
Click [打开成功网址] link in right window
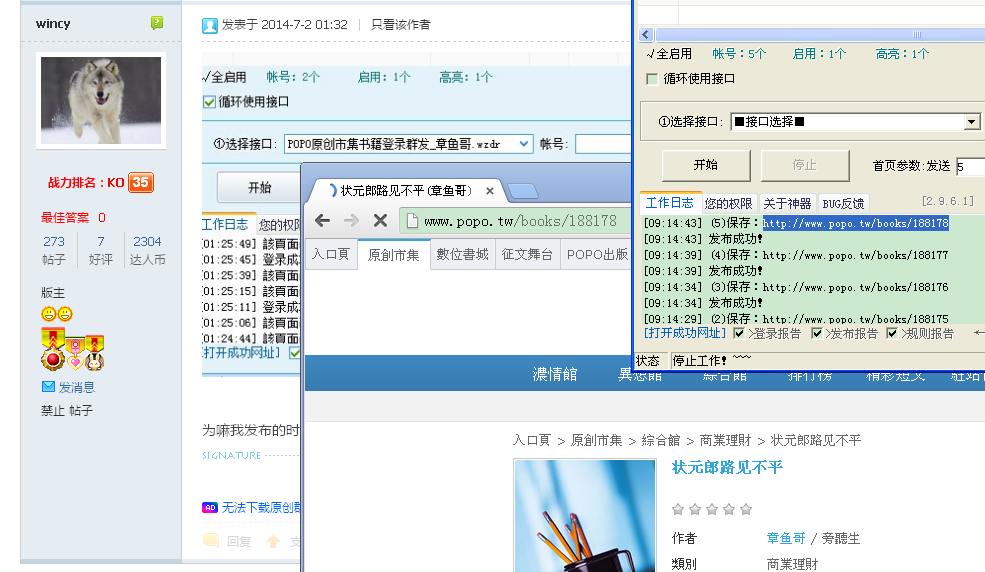click(x=685, y=333)
